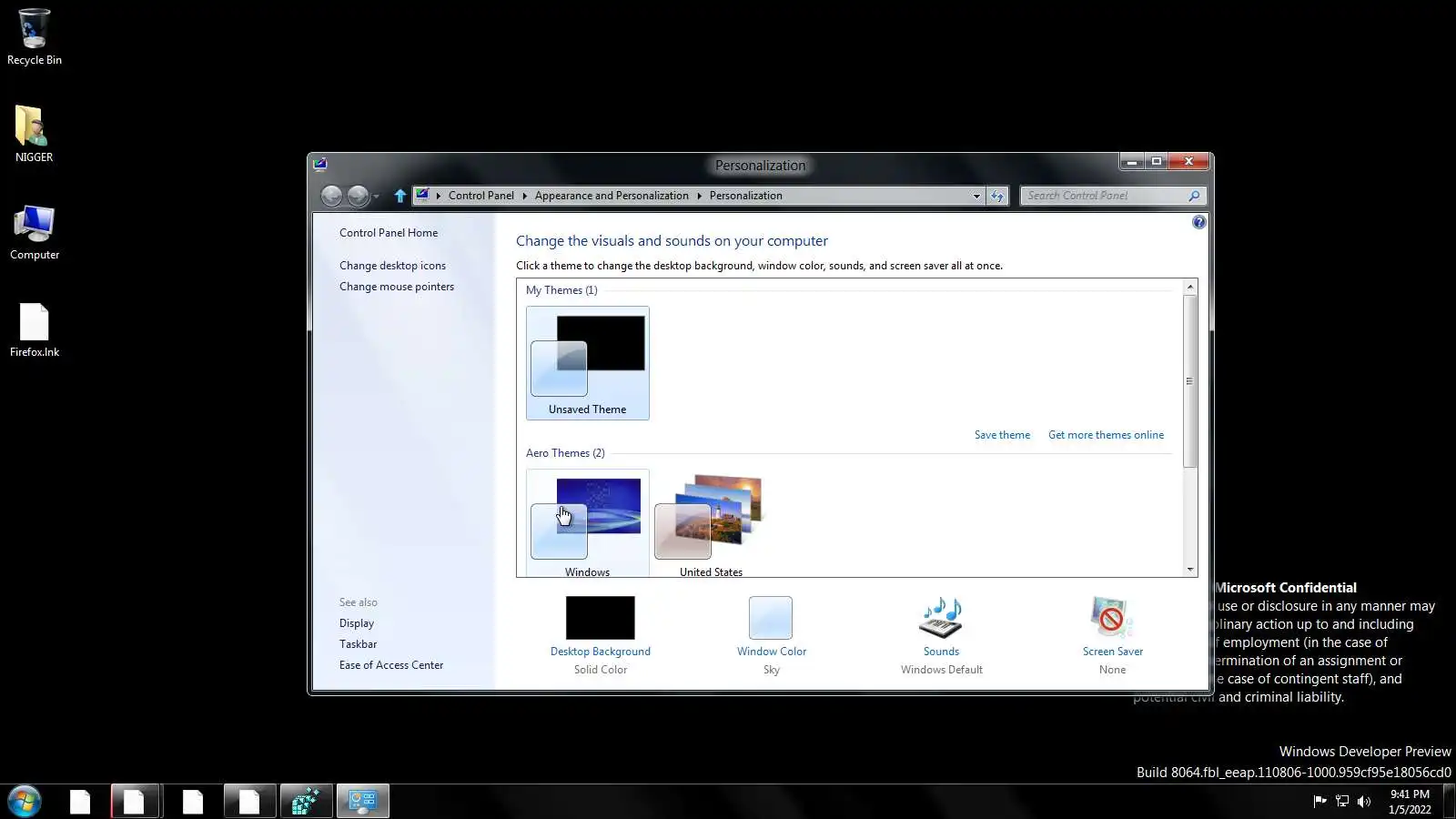Screen dimensions: 1456x819
Task: Open the Screen Saver settings icon
Action: coord(1112,618)
